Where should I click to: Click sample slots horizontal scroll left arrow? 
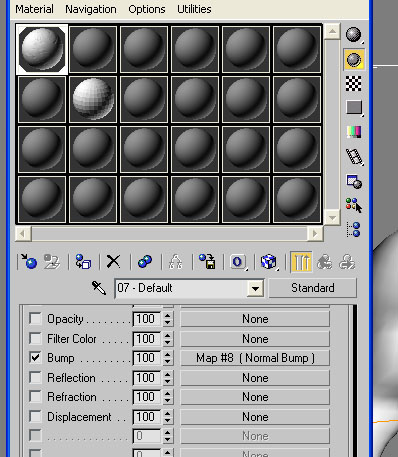click(x=23, y=233)
